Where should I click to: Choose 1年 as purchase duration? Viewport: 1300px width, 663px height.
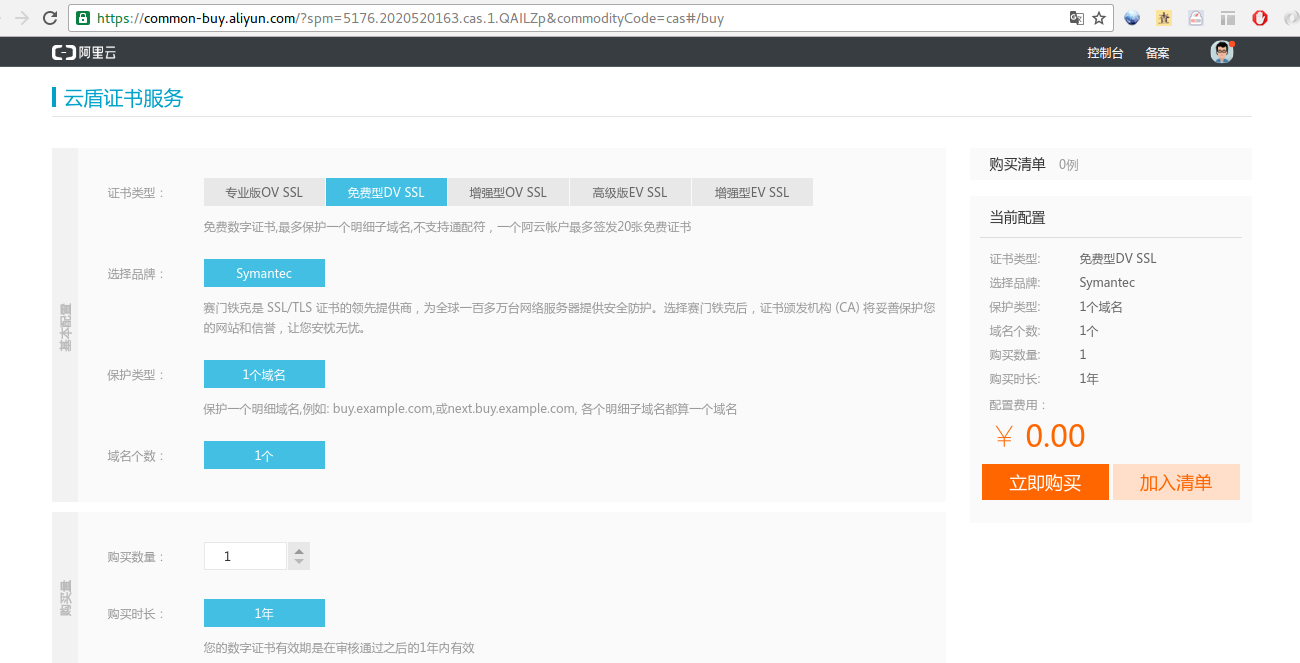click(264, 612)
